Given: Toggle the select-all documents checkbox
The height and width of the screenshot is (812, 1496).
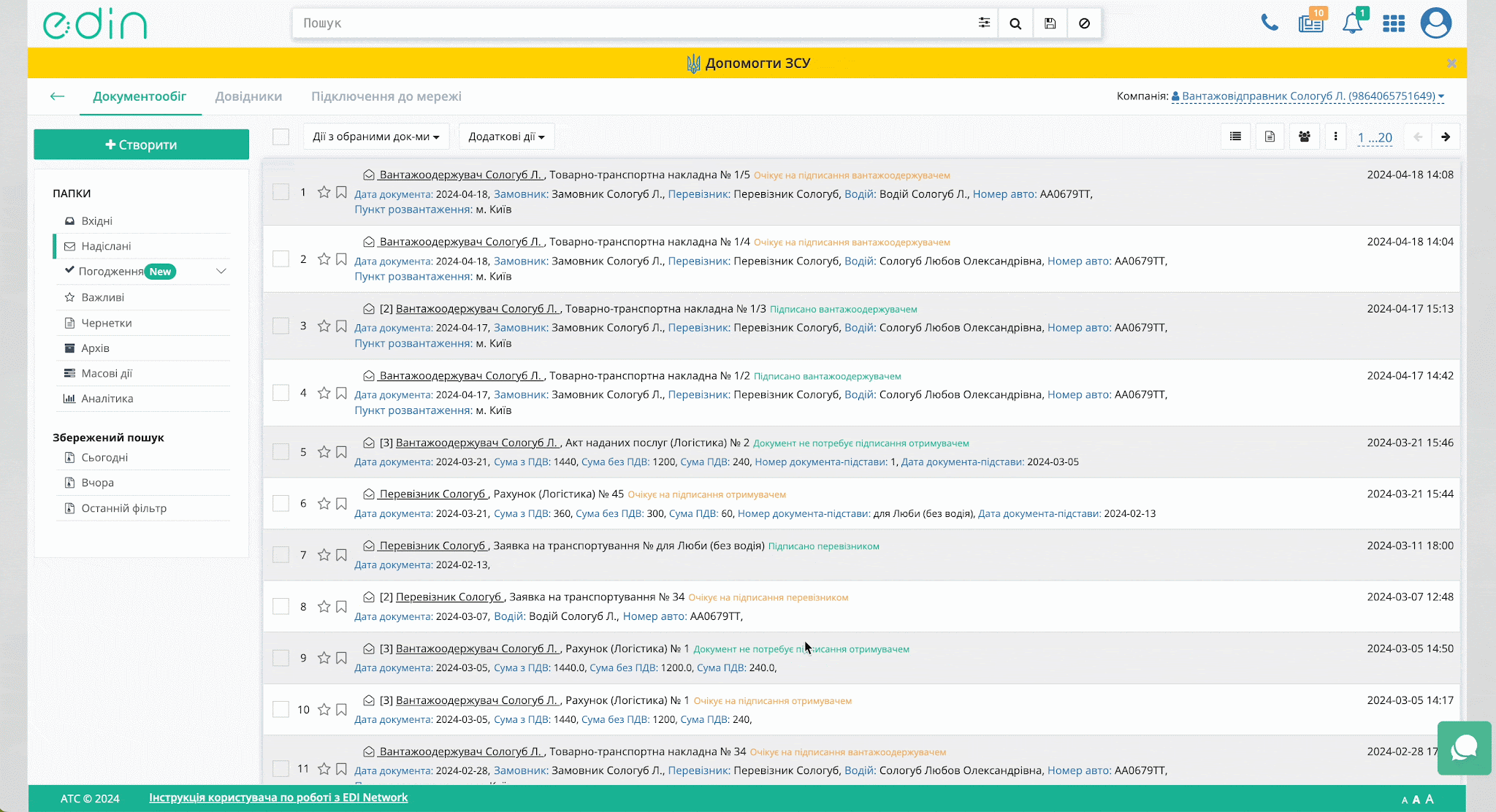Looking at the screenshot, I should pos(280,137).
